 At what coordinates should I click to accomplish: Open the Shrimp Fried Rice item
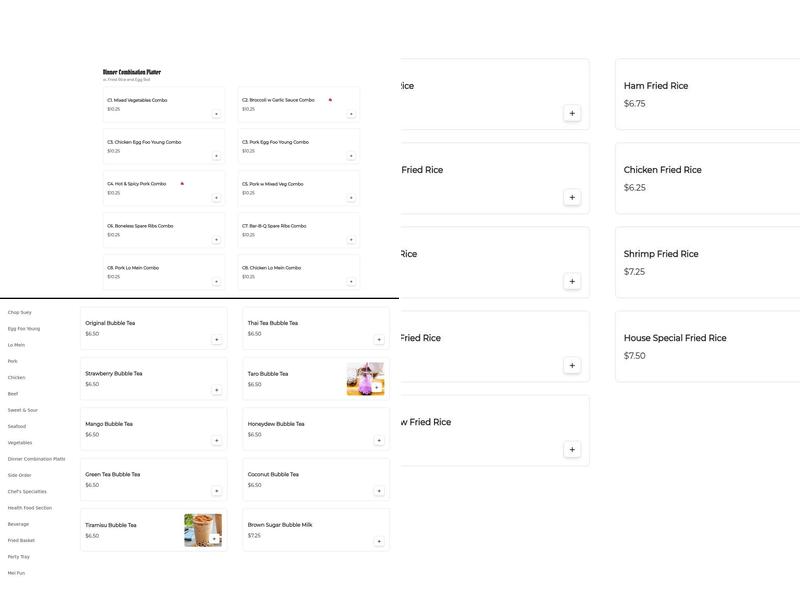click(x=661, y=254)
